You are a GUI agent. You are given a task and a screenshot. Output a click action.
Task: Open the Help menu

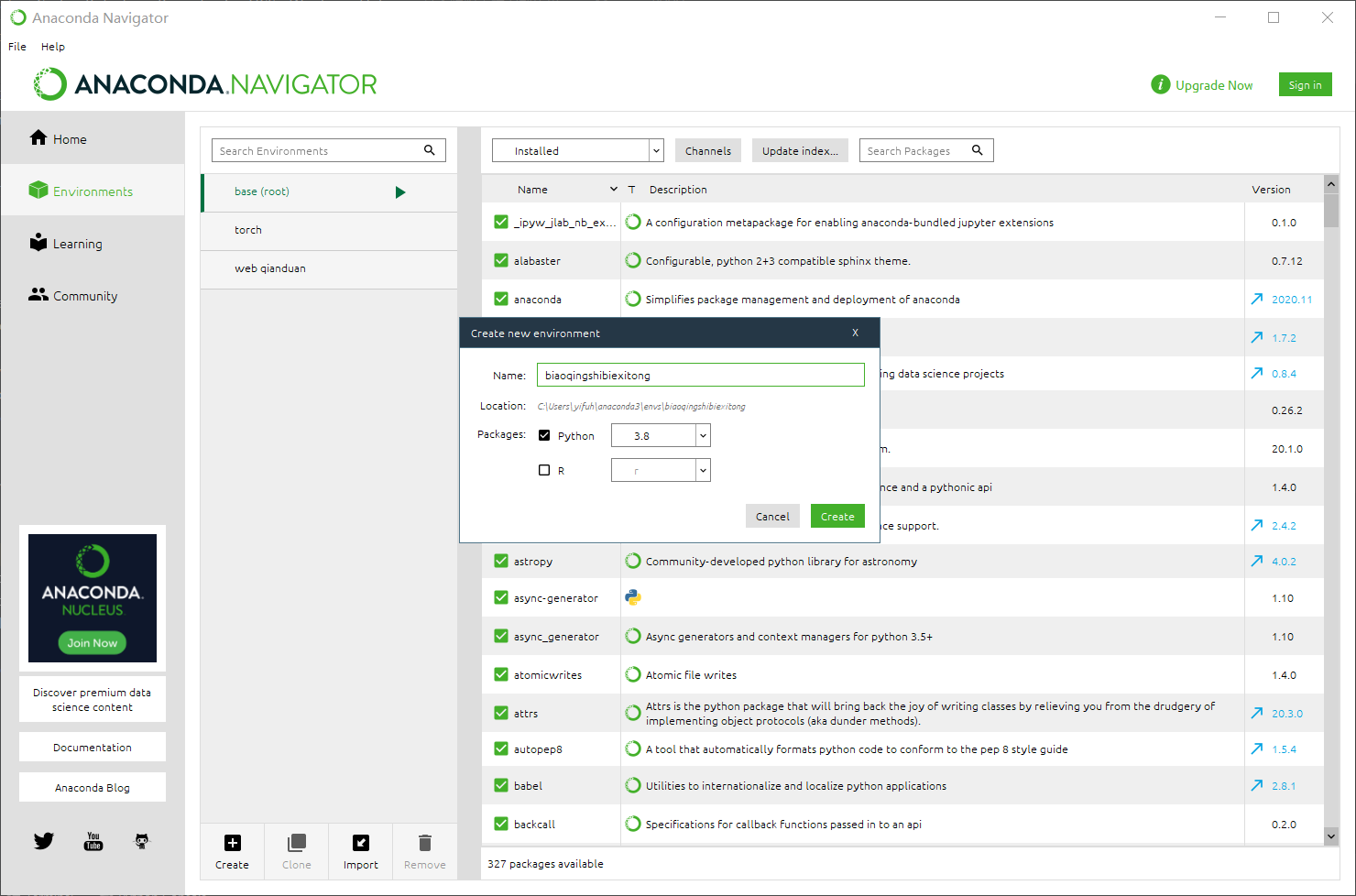[x=53, y=47]
